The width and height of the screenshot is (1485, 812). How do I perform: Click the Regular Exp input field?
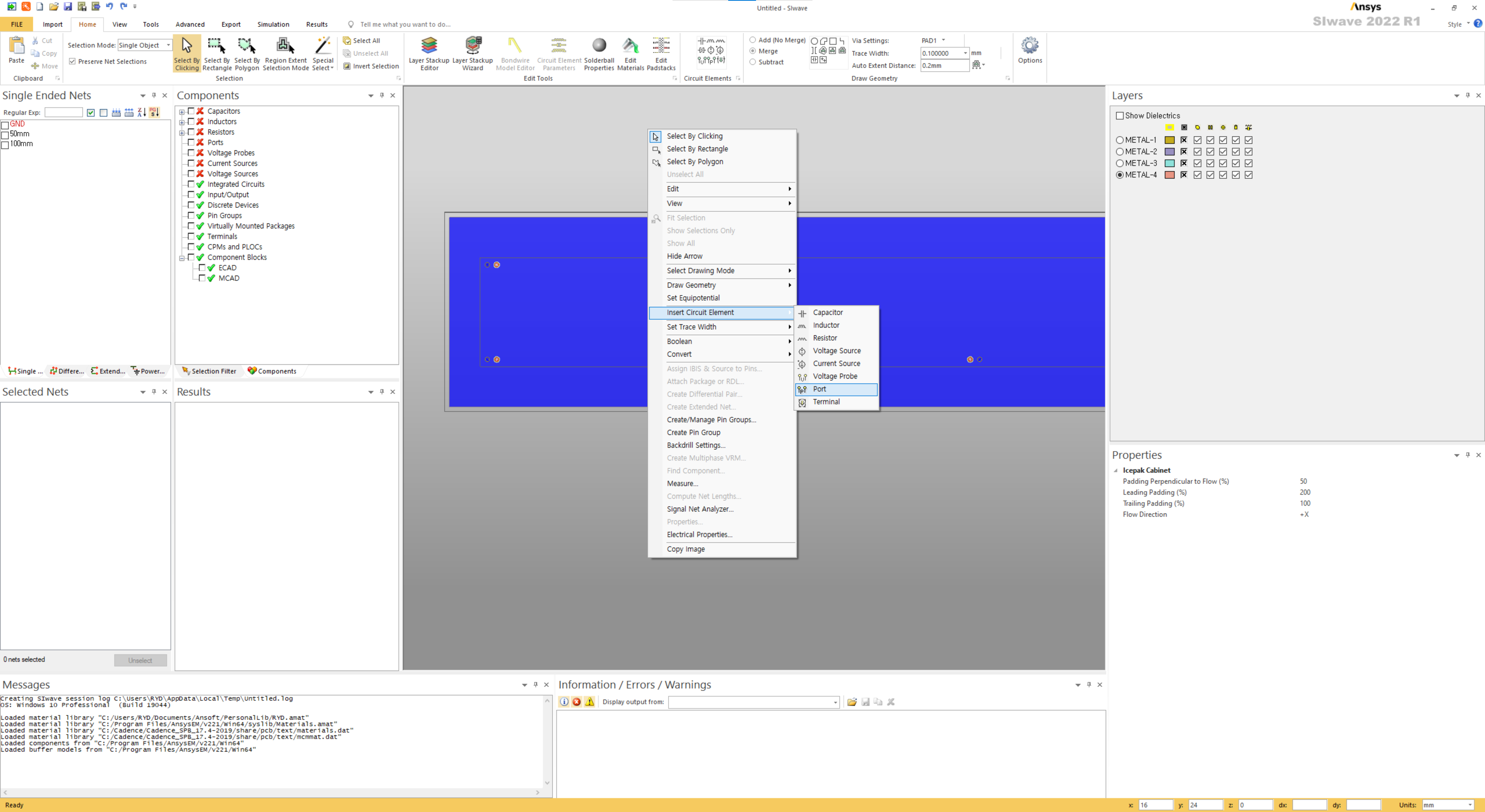[63, 113]
